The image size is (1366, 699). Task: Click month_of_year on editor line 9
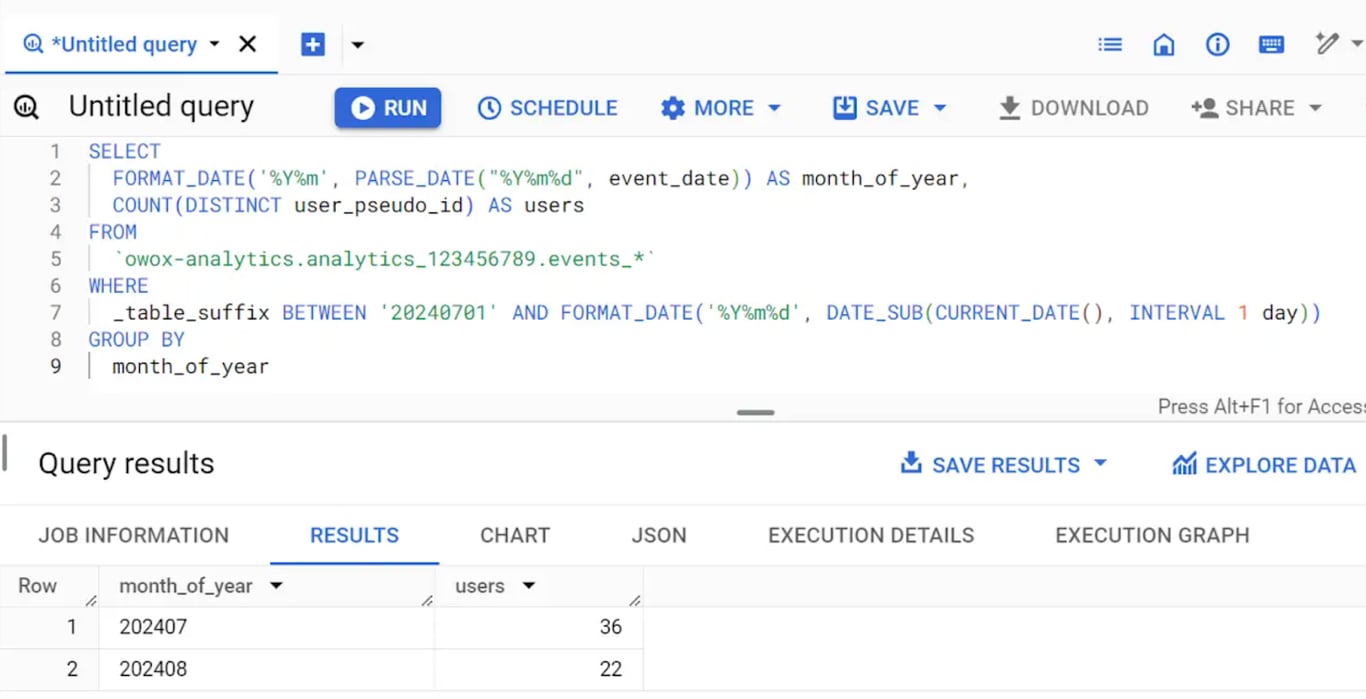pyautogui.click(x=190, y=366)
